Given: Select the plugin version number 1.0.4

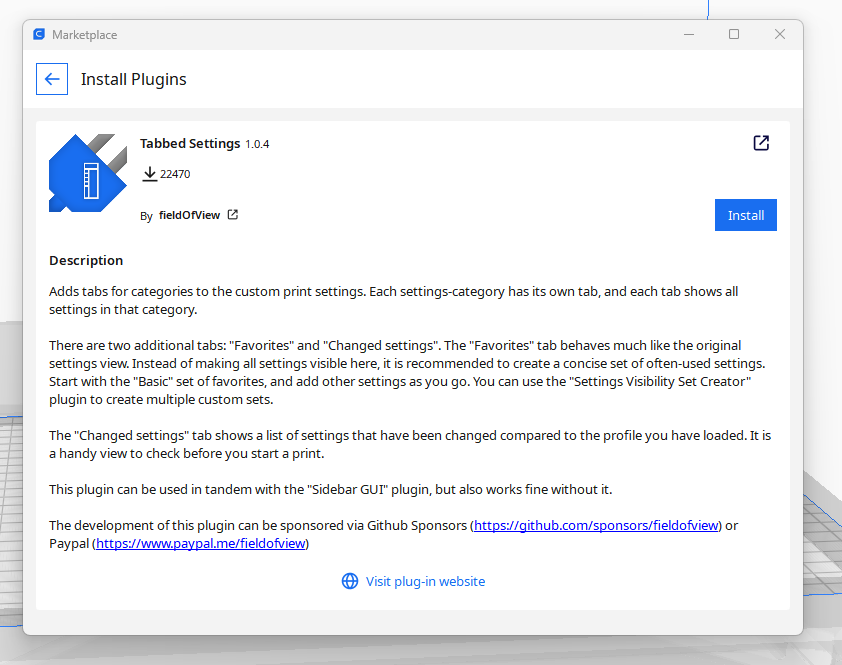Looking at the screenshot, I should coord(256,143).
